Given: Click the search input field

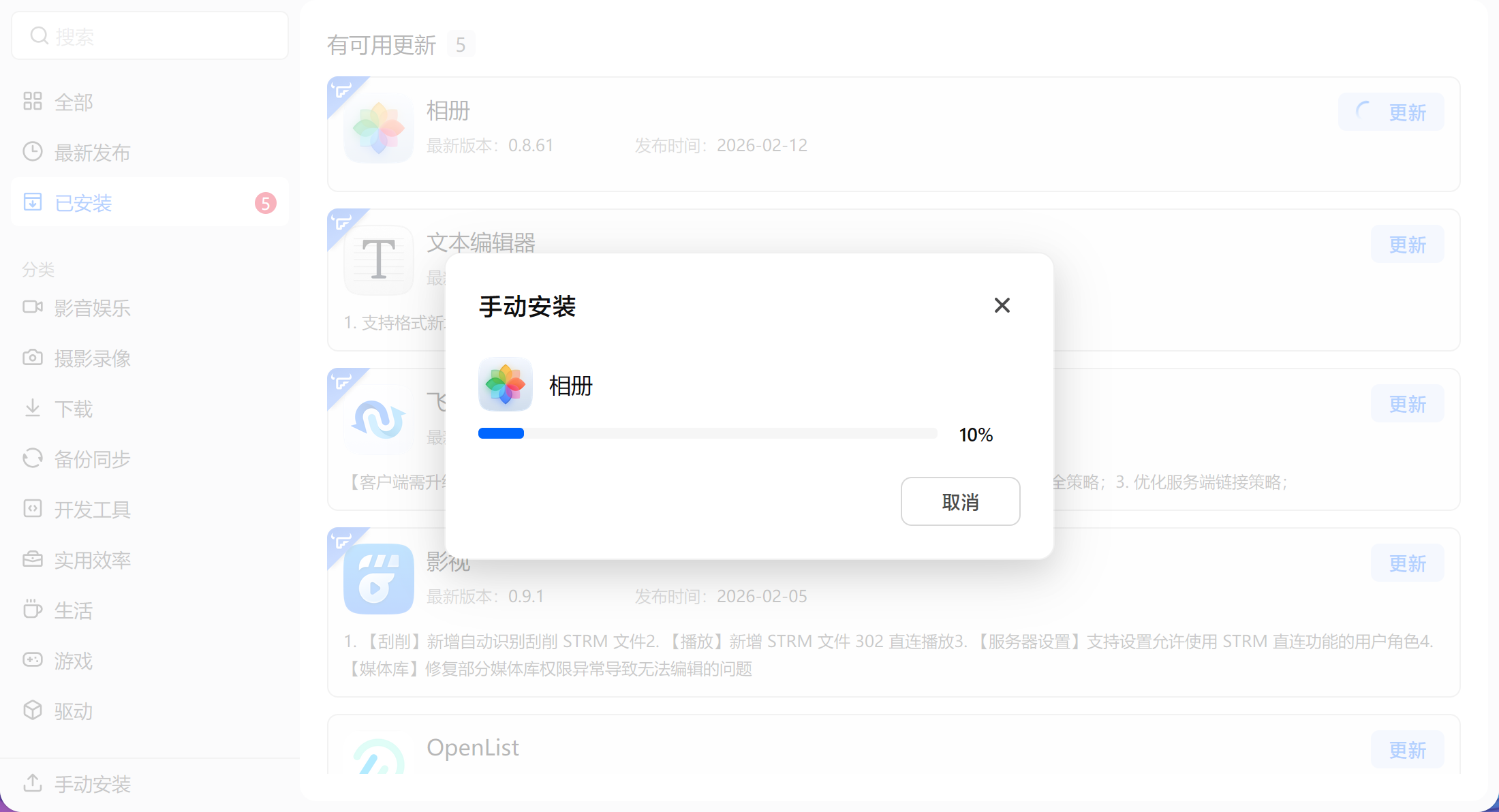Looking at the screenshot, I should [150, 35].
